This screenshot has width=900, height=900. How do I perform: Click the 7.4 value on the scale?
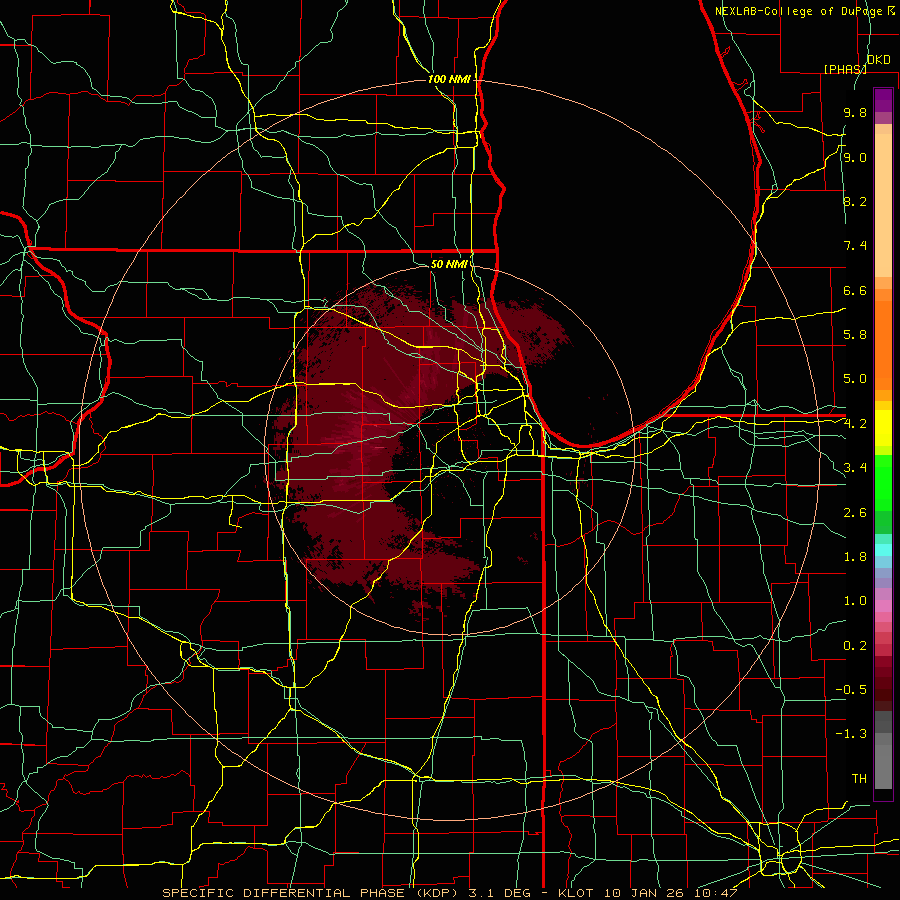[x=855, y=246]
